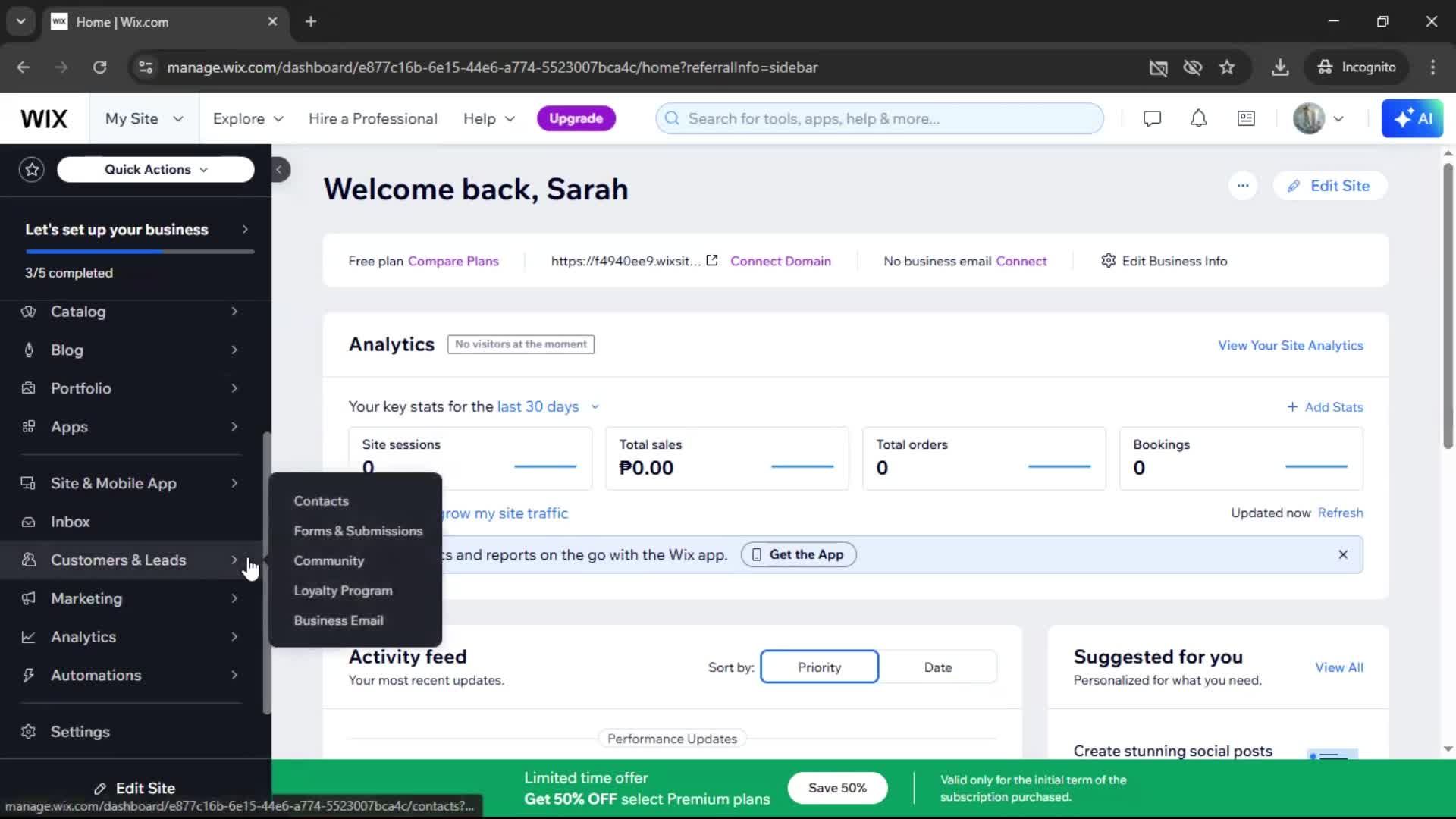Viewport: 1456px width, 819px height.
Task: Click the main page scrollbar
Action: pos(1448,306)
